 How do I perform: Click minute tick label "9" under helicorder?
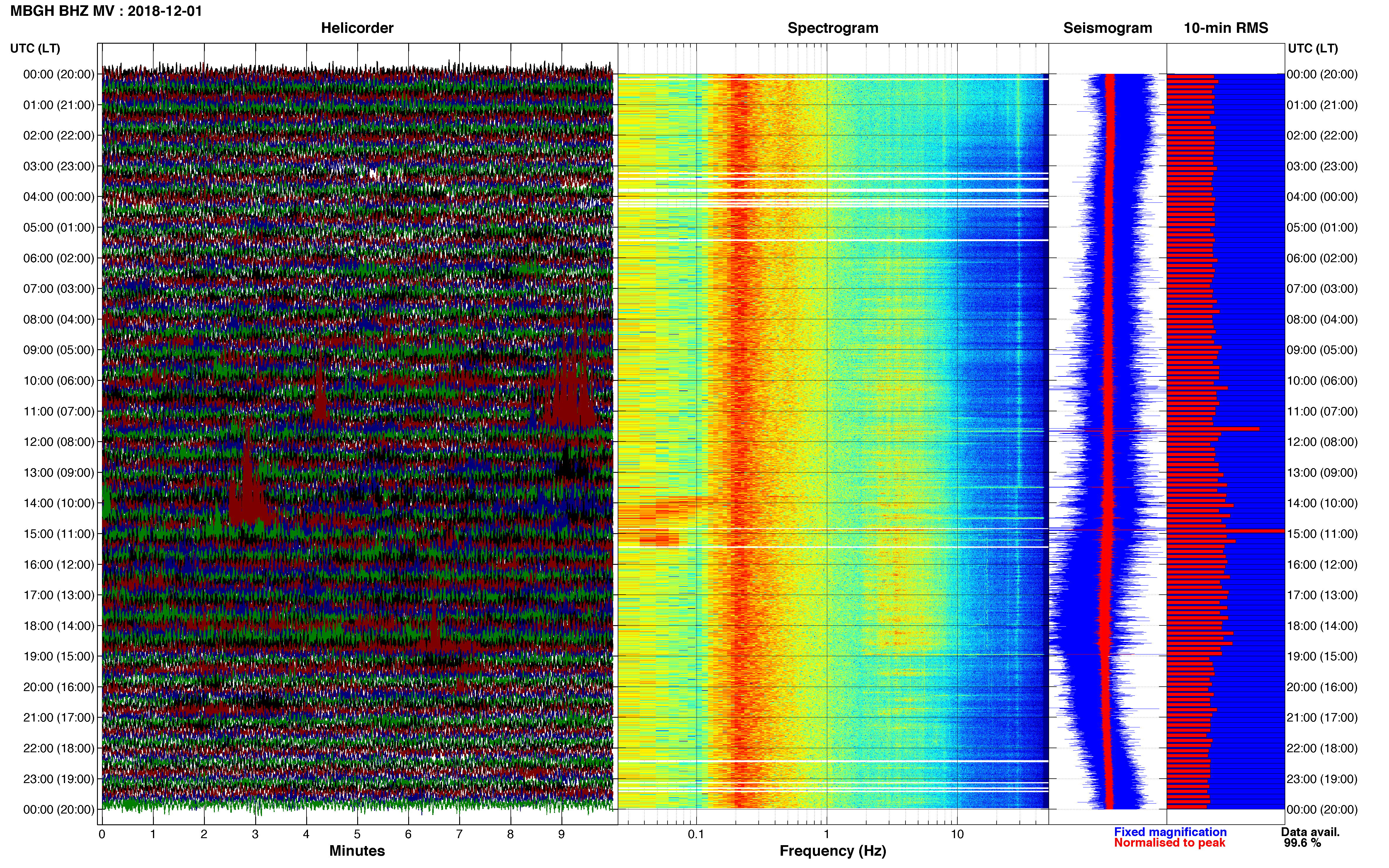(x=561, y=834)
